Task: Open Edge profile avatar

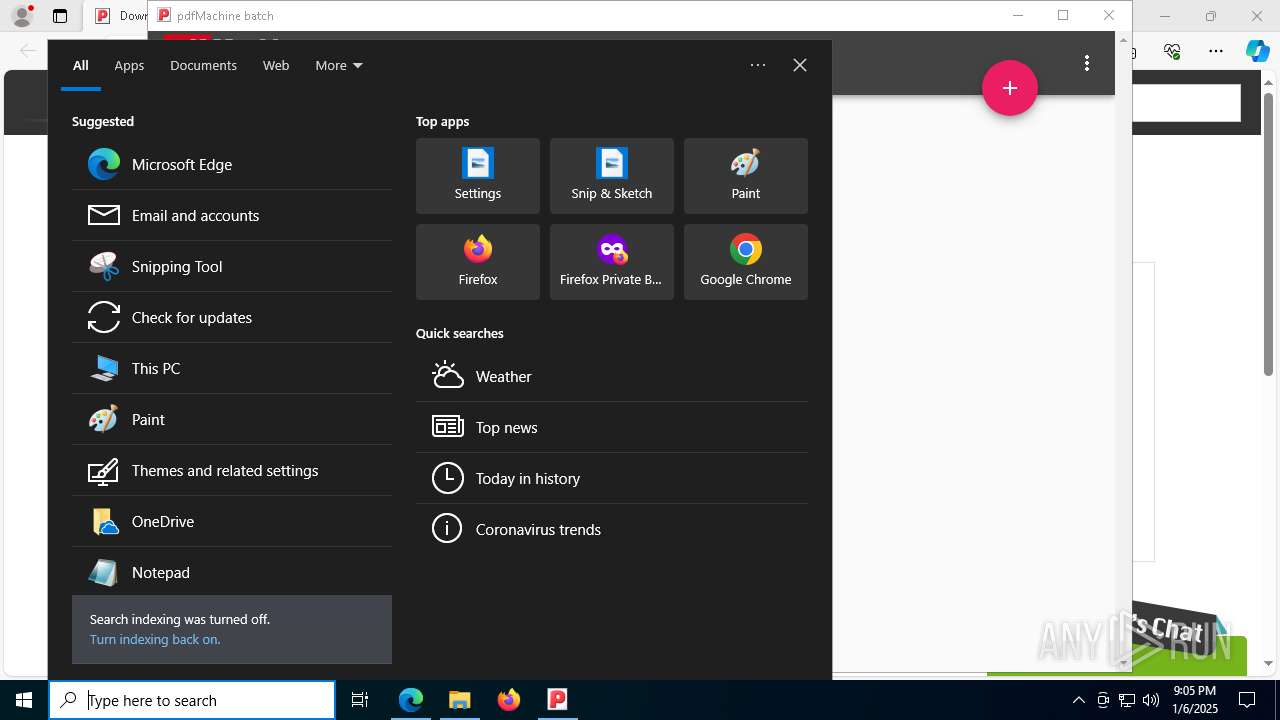Action: click(22, 16)
